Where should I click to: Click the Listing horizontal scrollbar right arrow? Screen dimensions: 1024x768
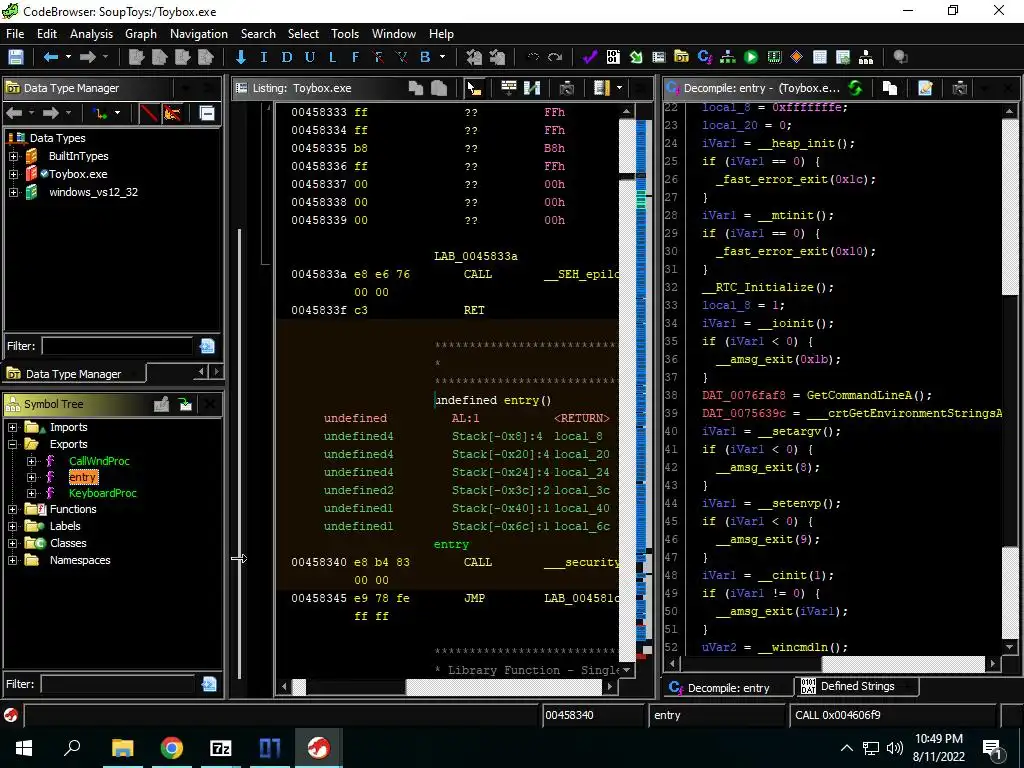point(609,686)
